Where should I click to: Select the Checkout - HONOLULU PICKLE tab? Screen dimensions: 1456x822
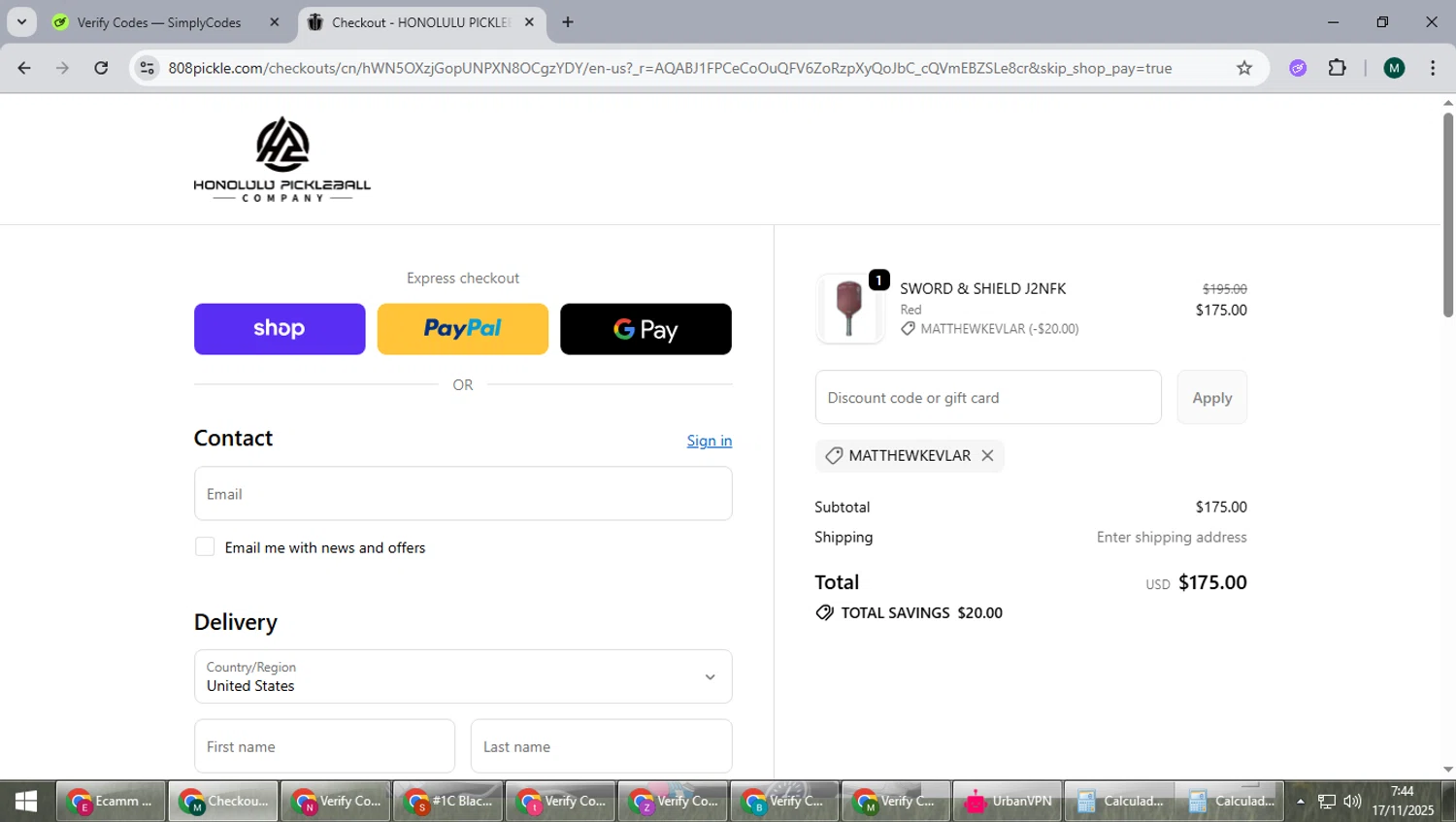tap(420, 22)
